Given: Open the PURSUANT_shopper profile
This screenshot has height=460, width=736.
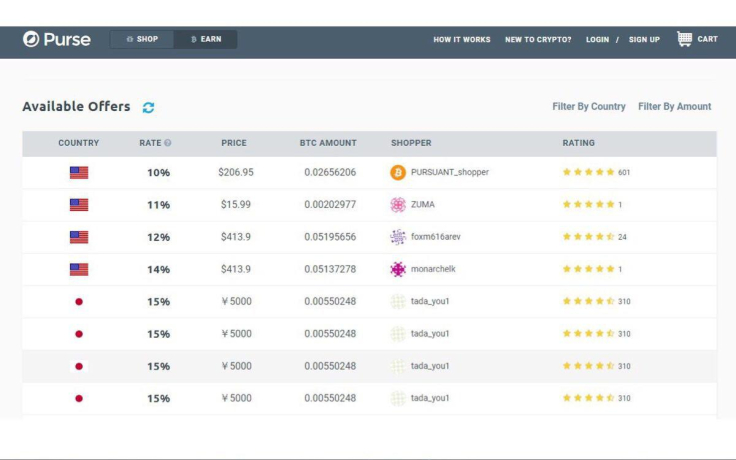Looking at the screenshot, I should point(450,172).
